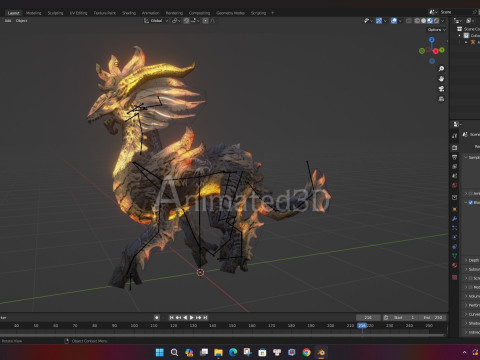480x360 pixels.
Task: Switch to the Modeling workspace tab
Action: (33, 13)
